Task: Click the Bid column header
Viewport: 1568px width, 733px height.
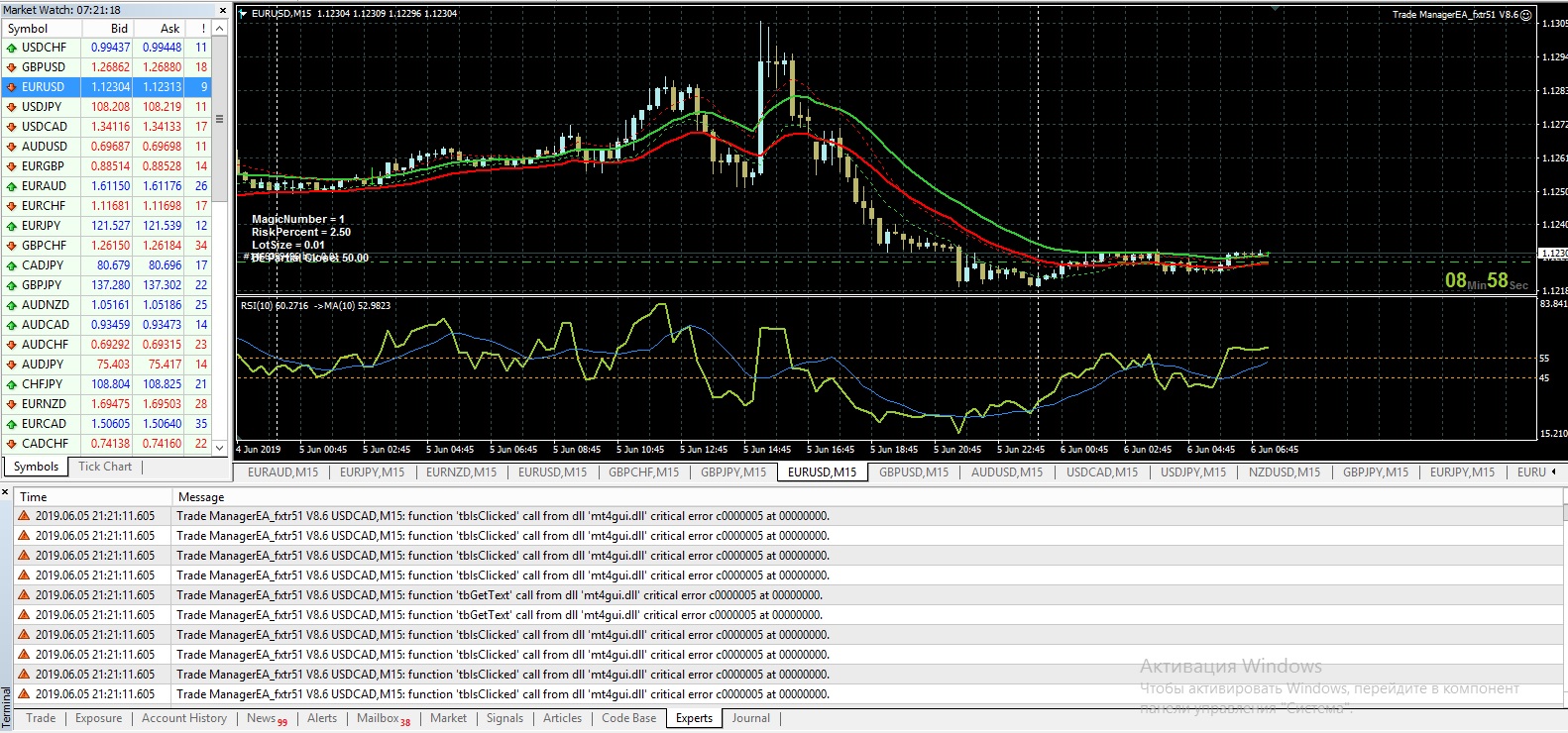Action: 120,29
